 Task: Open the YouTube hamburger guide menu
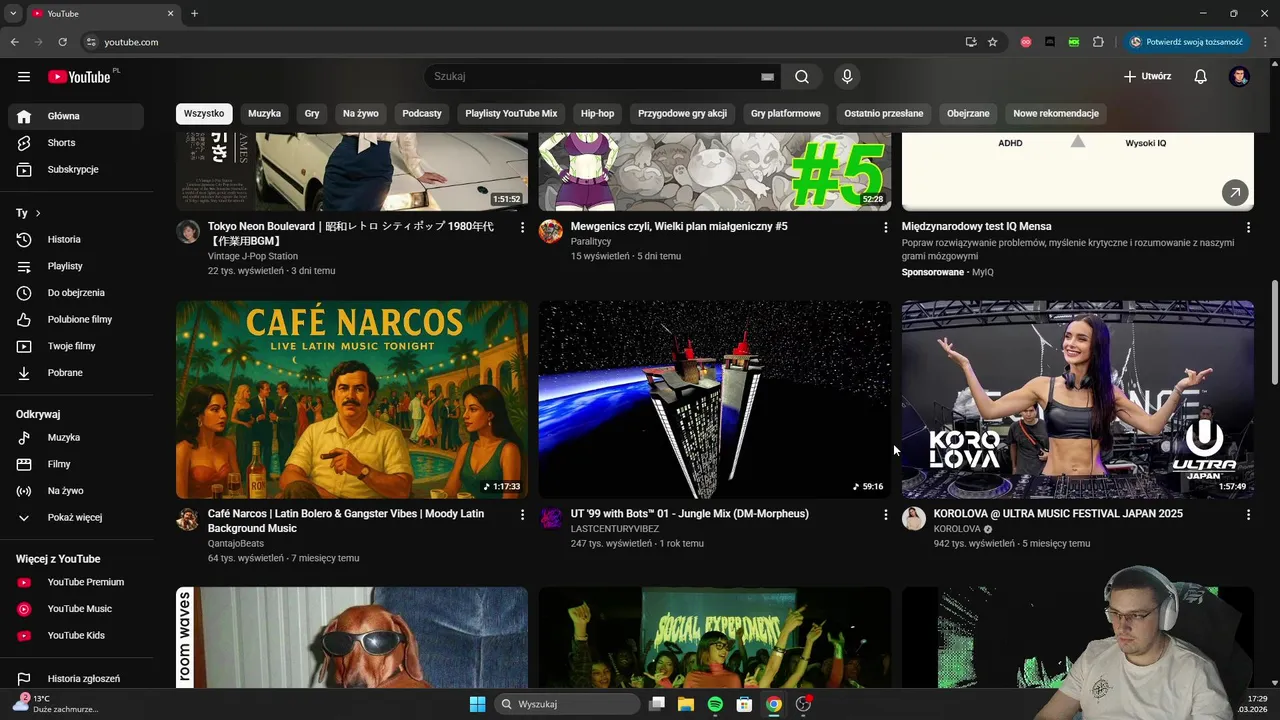(24, 77)
